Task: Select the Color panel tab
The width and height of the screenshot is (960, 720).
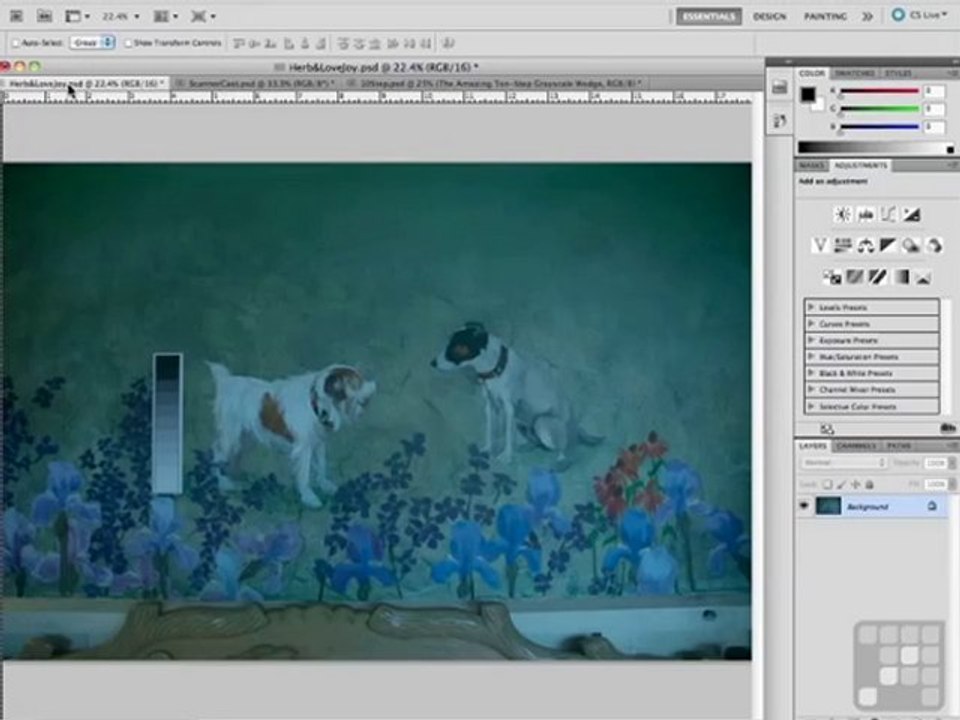Action: [811, 73]
